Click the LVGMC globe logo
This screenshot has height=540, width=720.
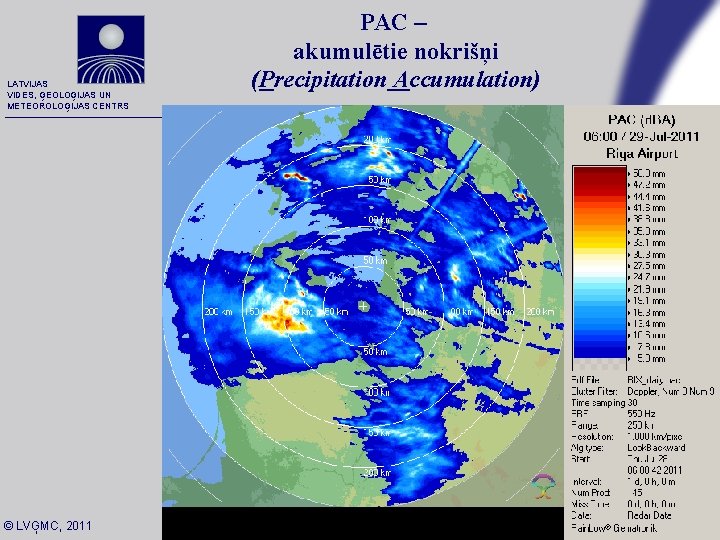pyautogui.click(x=111, y=50)
